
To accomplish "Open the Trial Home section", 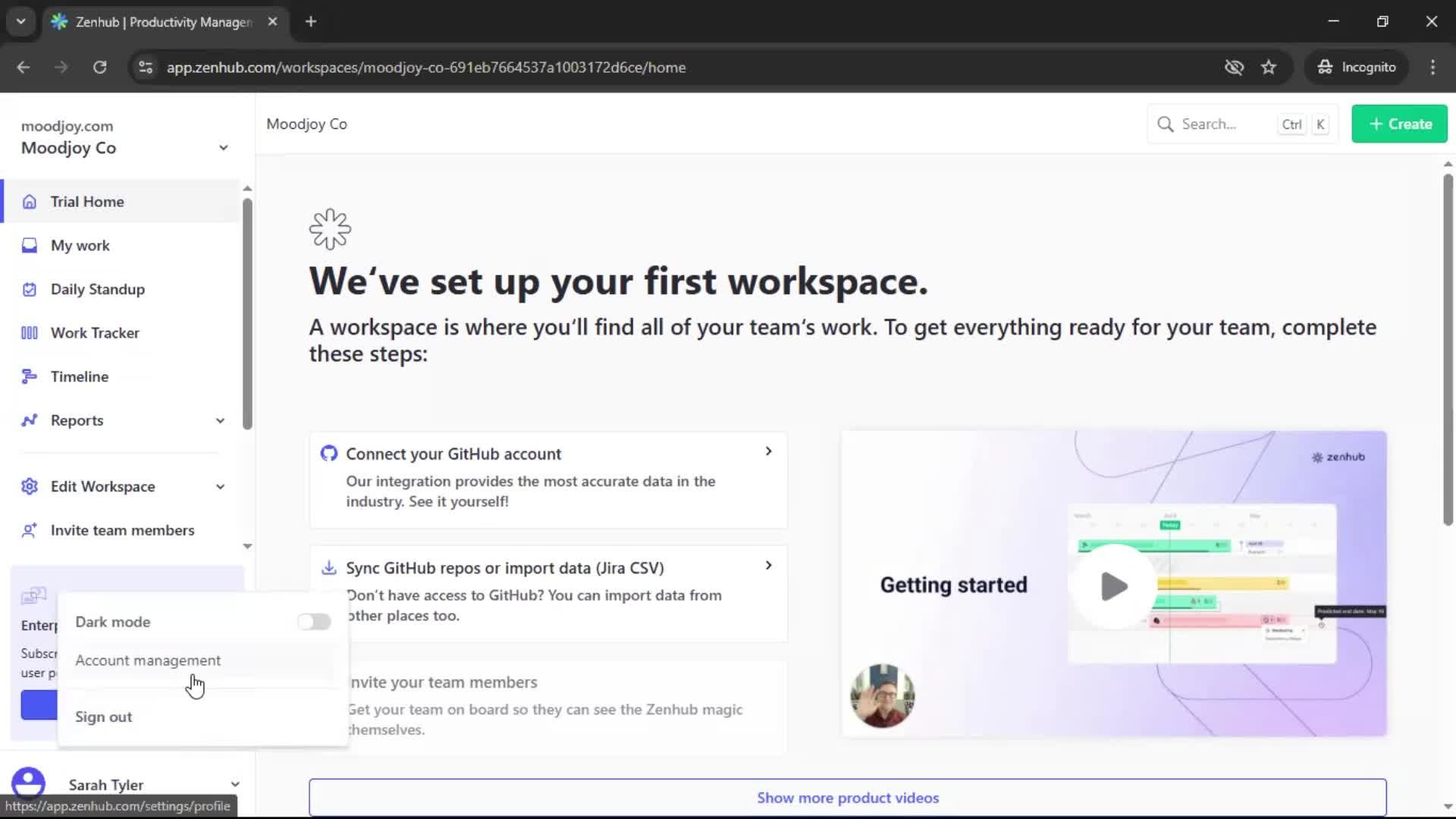I will click(x=87, y=201).
